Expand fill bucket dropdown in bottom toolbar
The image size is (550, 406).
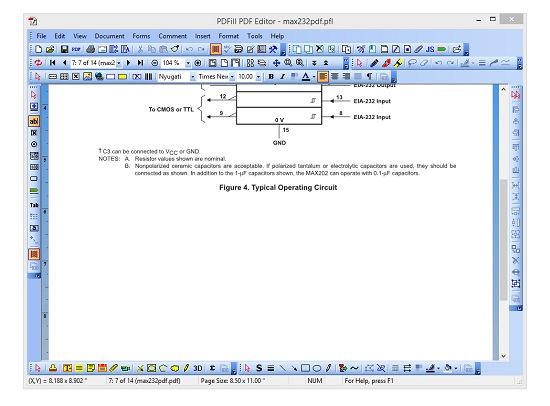pyautogui.click(x=456, y=368)
